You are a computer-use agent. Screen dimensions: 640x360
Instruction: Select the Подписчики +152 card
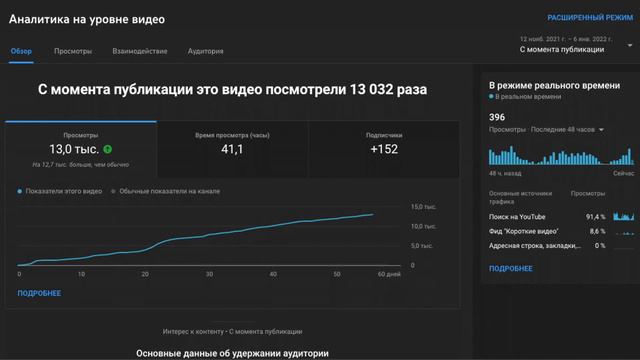pyautogui.click(x=384, y=149)
